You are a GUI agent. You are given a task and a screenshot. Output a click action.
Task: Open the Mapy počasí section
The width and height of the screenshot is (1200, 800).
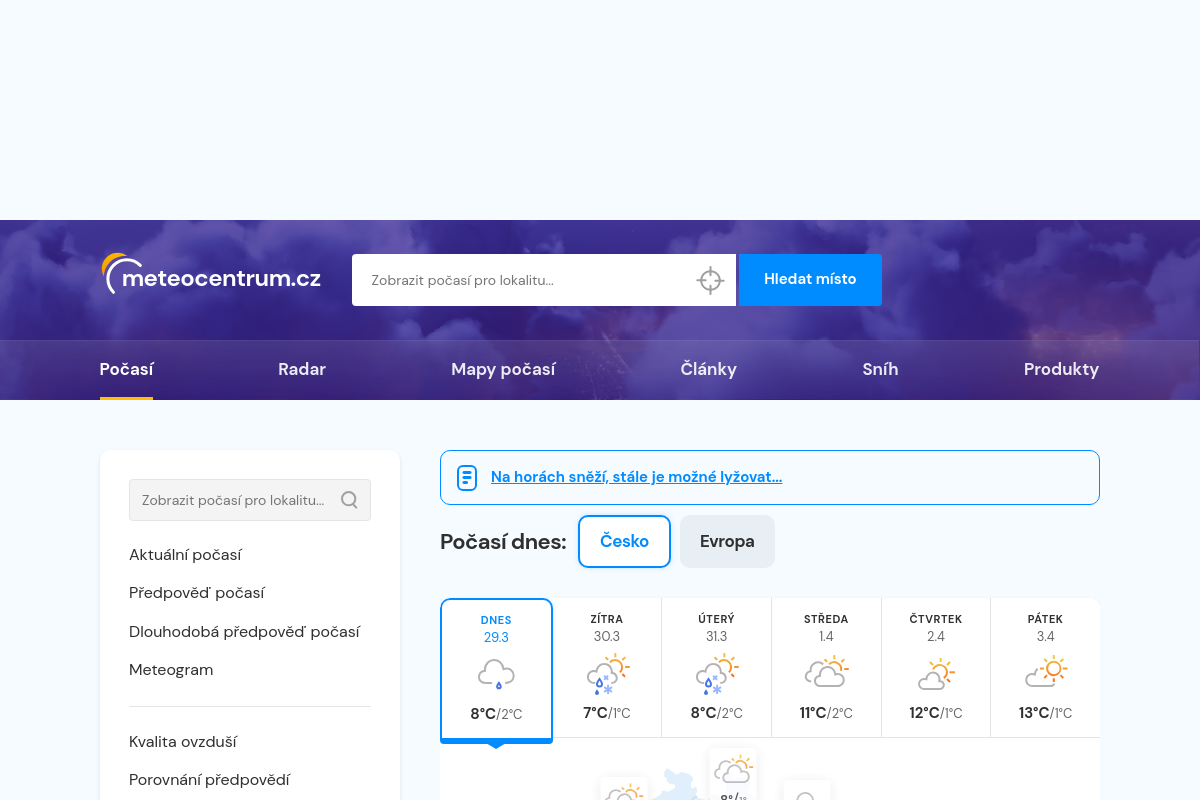click(503, 369)
